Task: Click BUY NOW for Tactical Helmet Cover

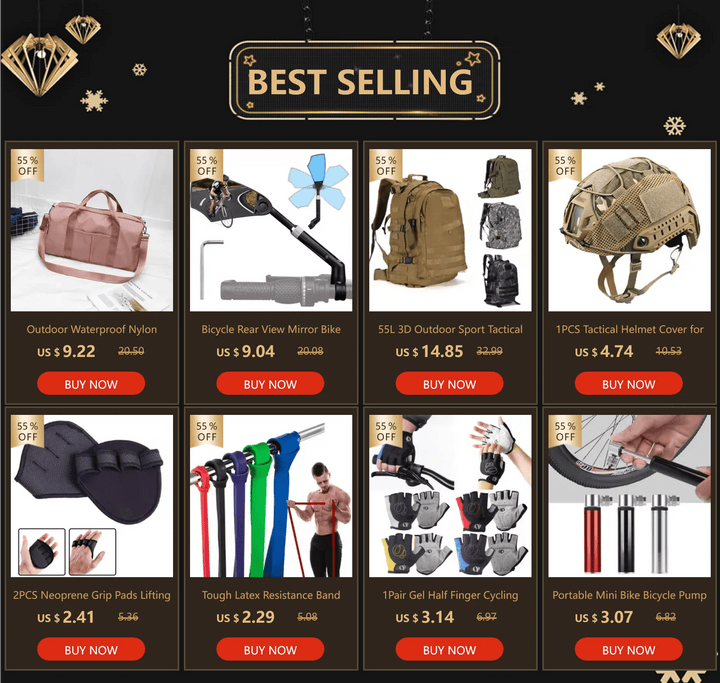Action: 628,384
